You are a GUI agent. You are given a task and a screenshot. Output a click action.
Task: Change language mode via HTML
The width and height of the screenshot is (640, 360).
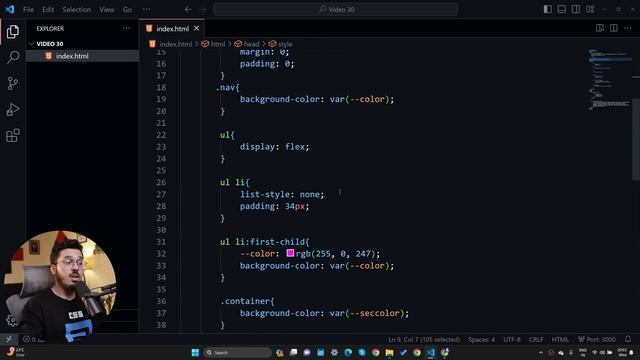pyautogui.click(x=560, y=340)
